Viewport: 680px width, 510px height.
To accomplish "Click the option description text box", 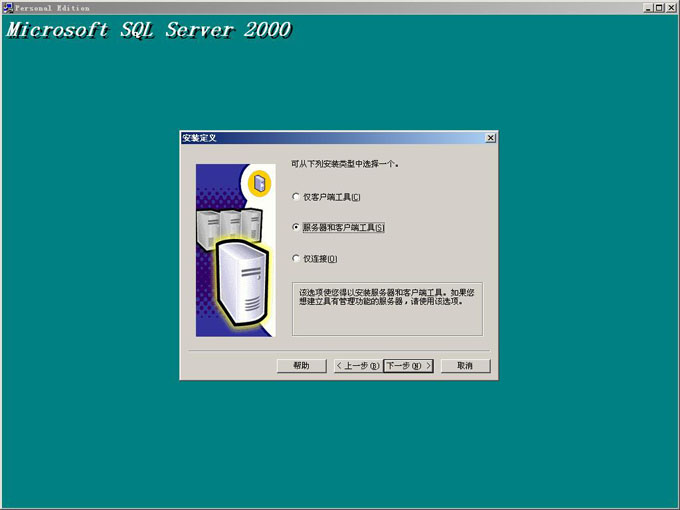I will [x=387, y=309].
